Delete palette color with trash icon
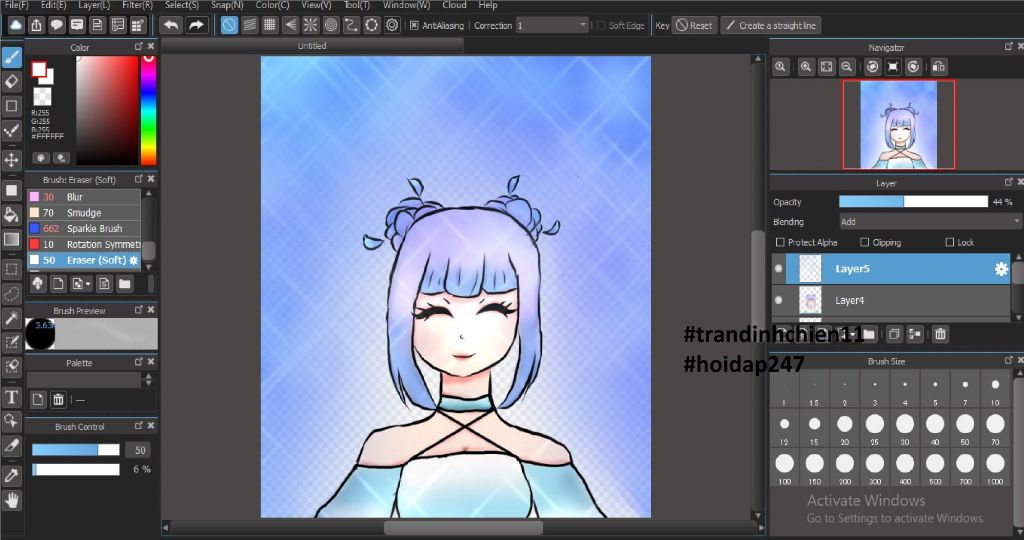 [58, 399]
